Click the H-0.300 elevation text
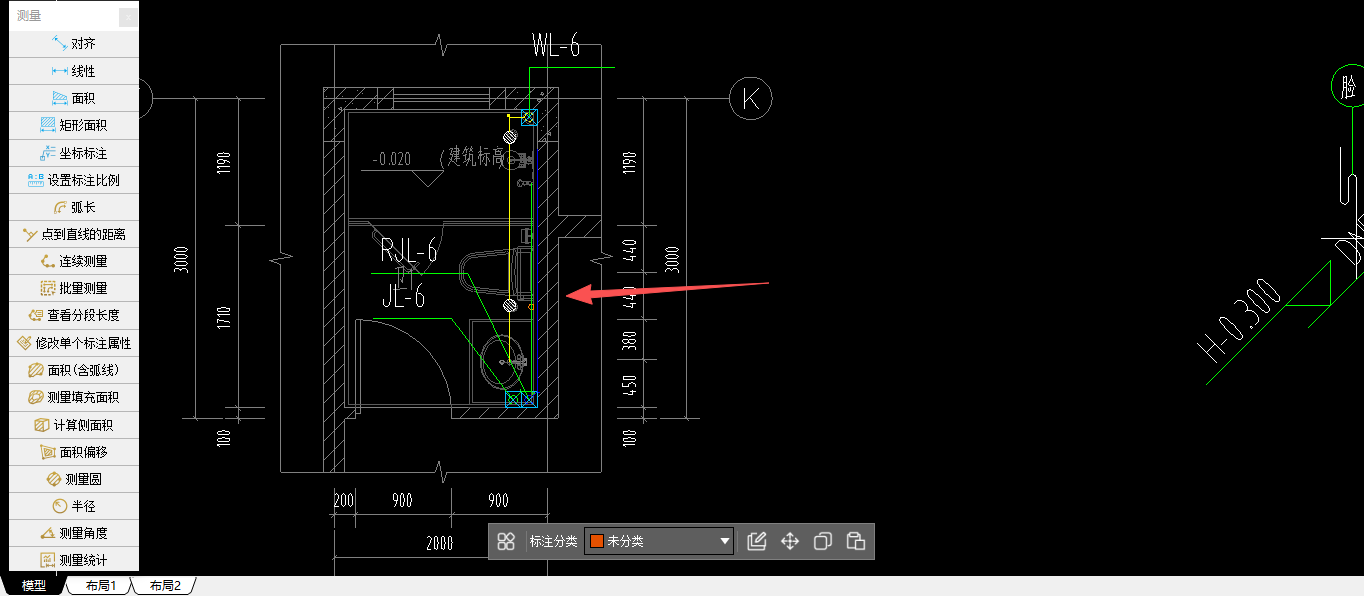Image resolution: width=1364 pixels, height=596 pixels. click(1240, 320)
